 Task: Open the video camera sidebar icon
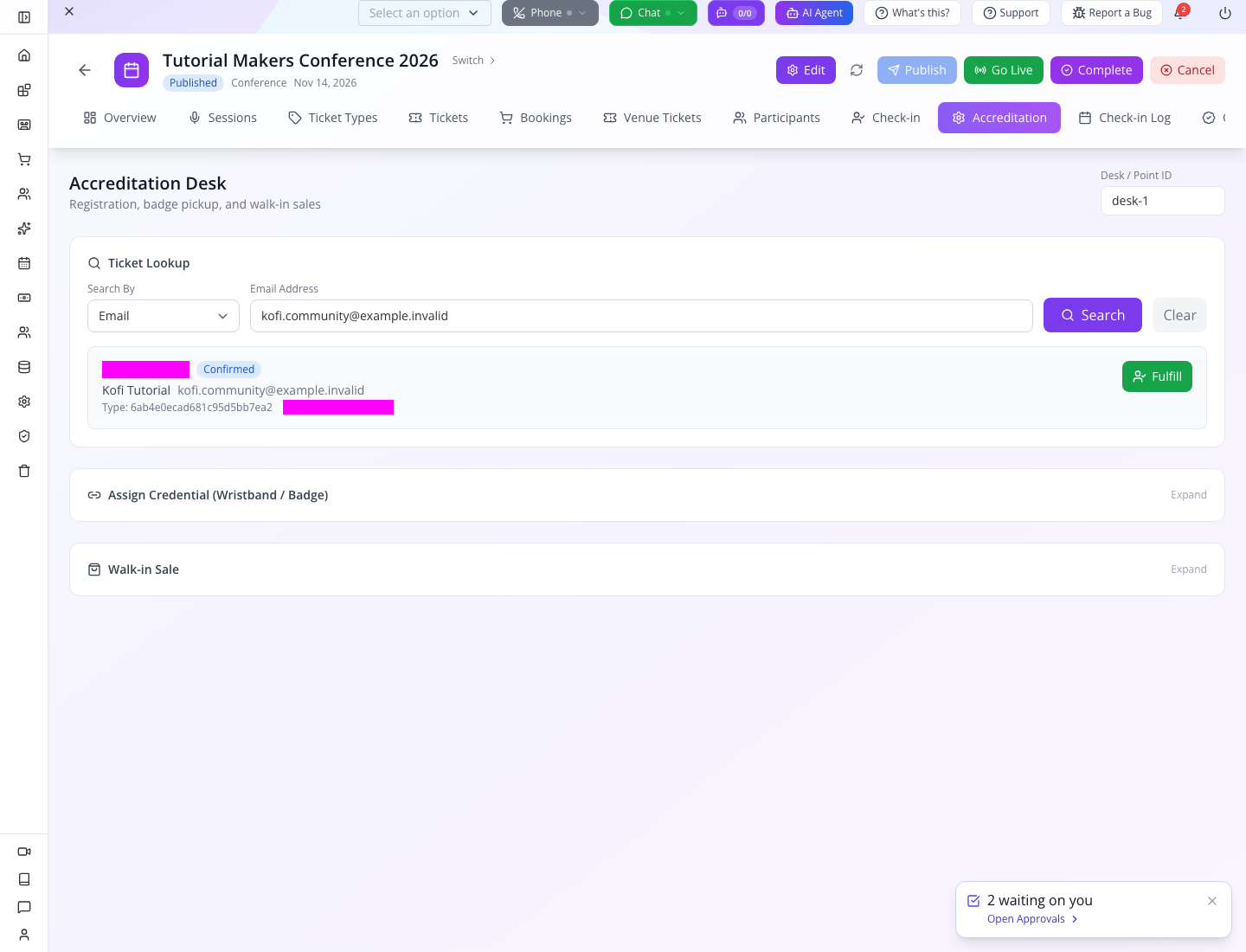pos(24,852)
